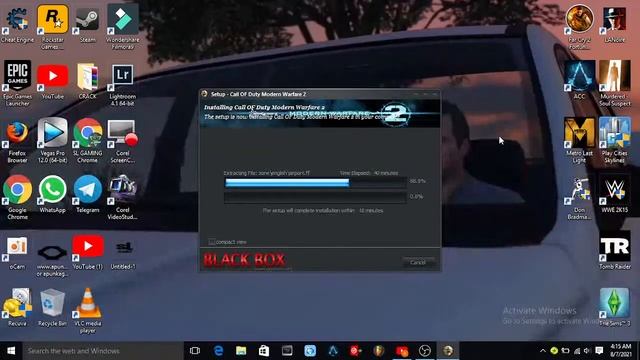Open Corel VideoStudio shortcut

tap(122, 198)
